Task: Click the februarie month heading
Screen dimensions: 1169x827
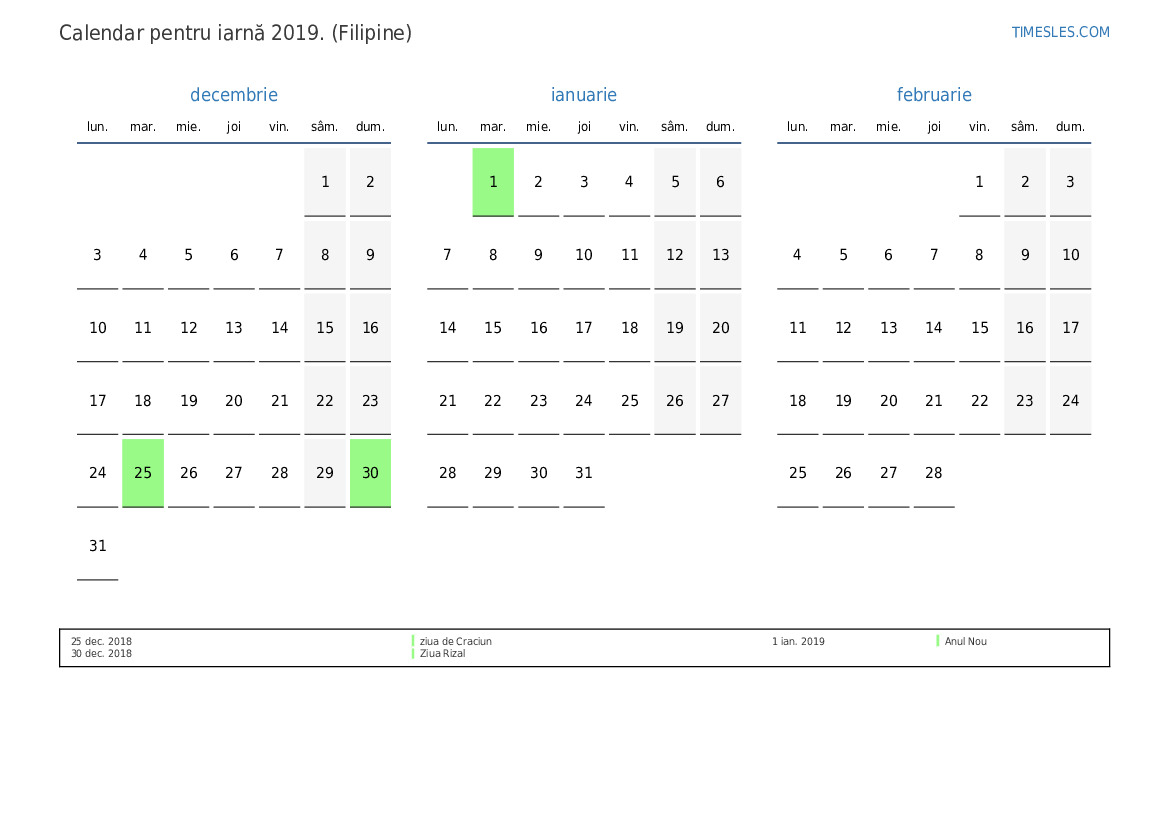Action: click(x=934, y=95)
